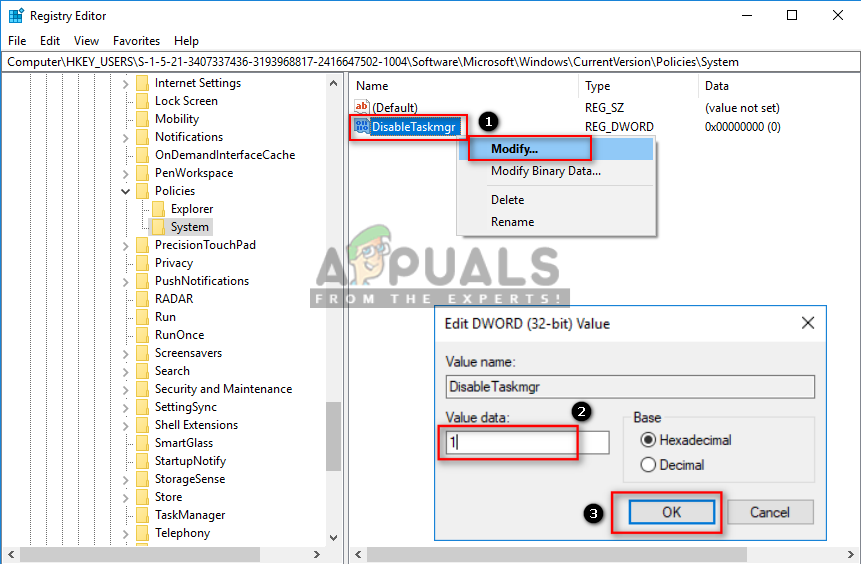
Task: Expand the PushNotifications tree node
Action: coord(125,282)
